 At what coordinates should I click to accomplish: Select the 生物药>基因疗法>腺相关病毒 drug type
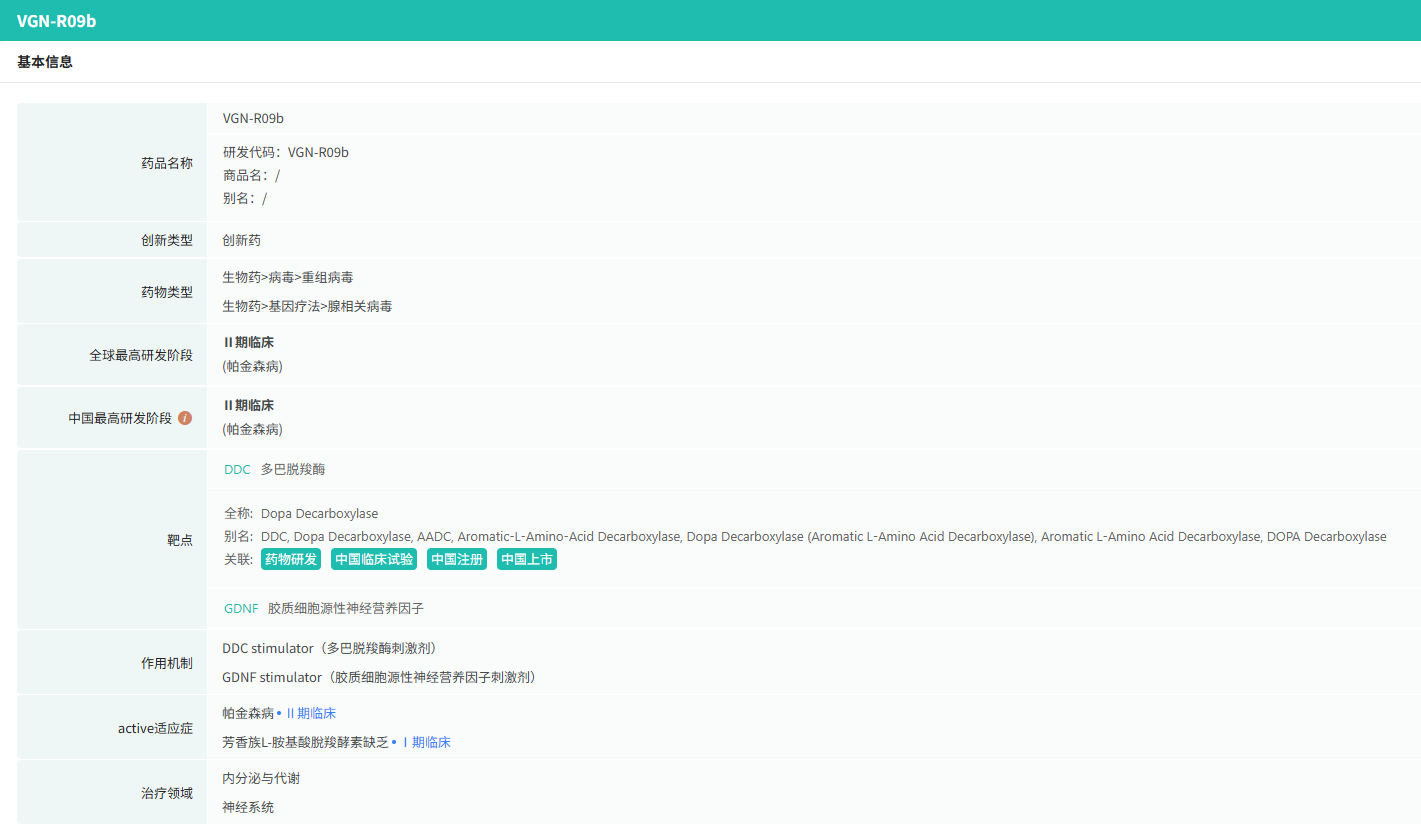pos(307,306)
